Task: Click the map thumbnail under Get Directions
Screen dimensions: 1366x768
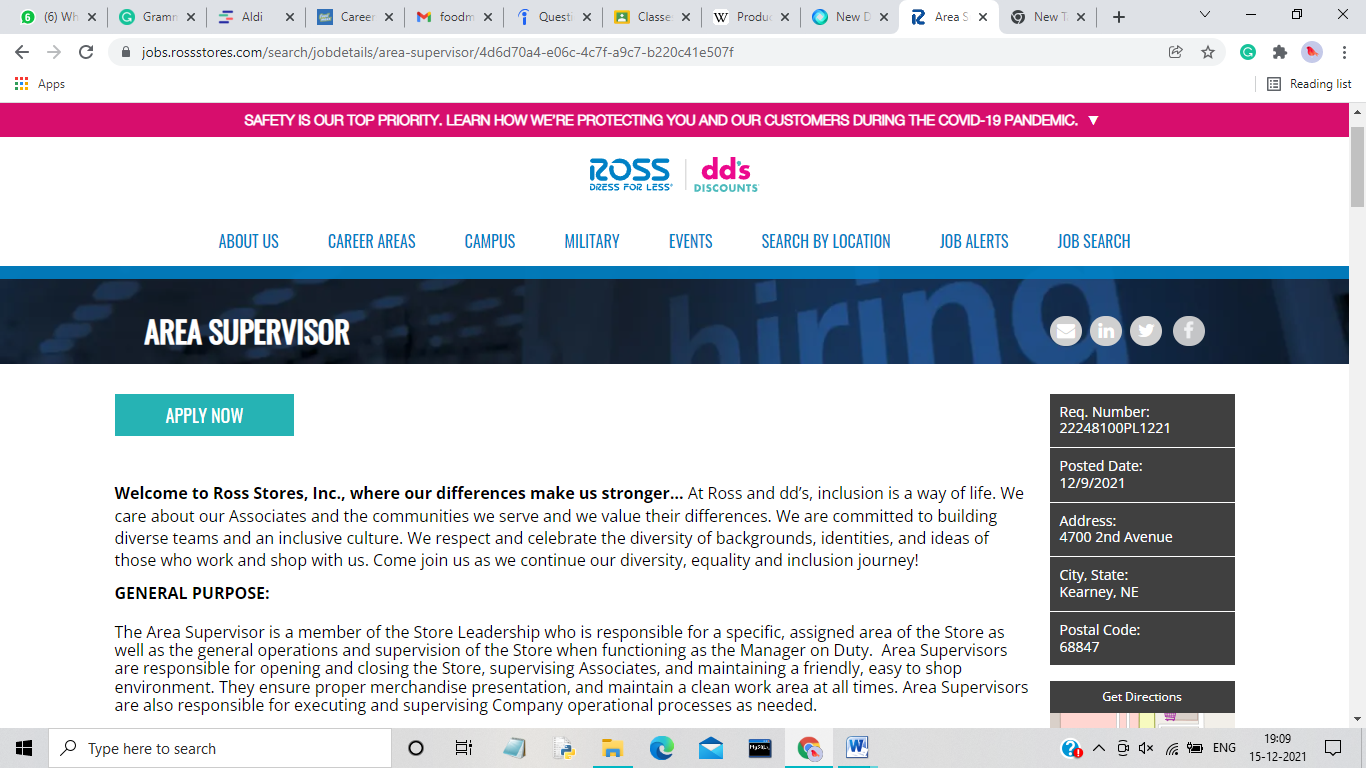Action: pos(1142,719)
